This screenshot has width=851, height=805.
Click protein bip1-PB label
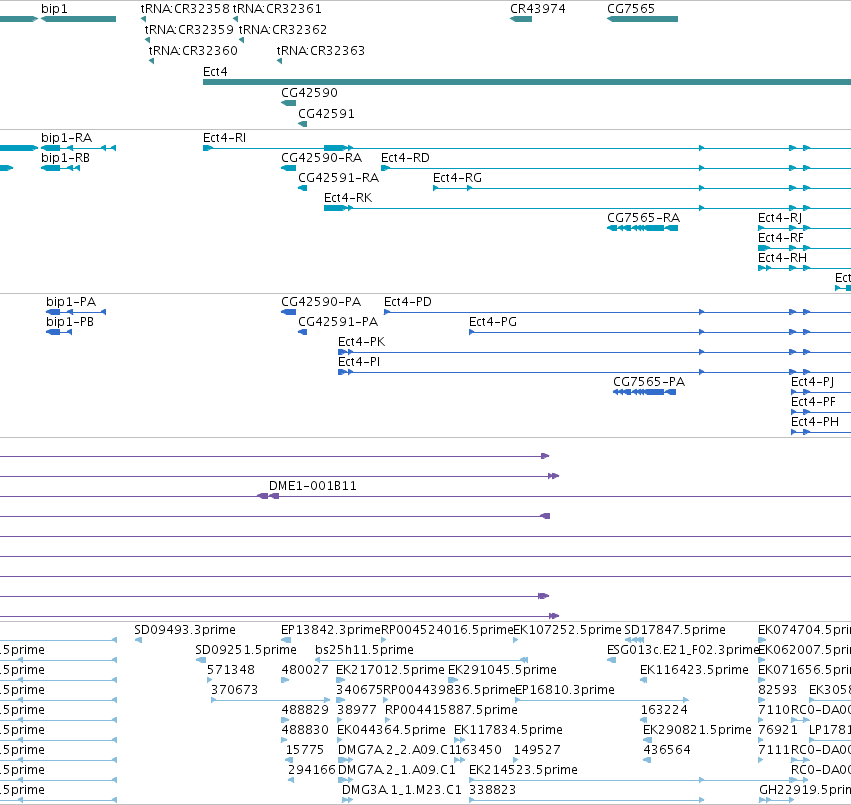tap(70, 322)
